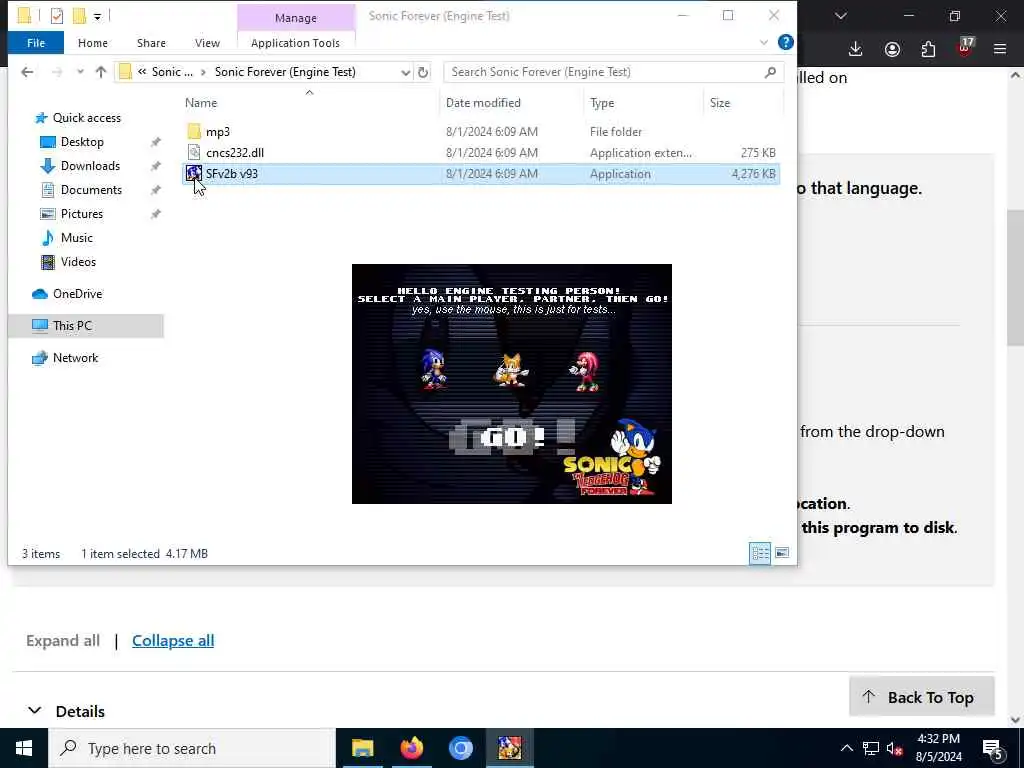Expand the address bar history dropdown

point(406,72)
